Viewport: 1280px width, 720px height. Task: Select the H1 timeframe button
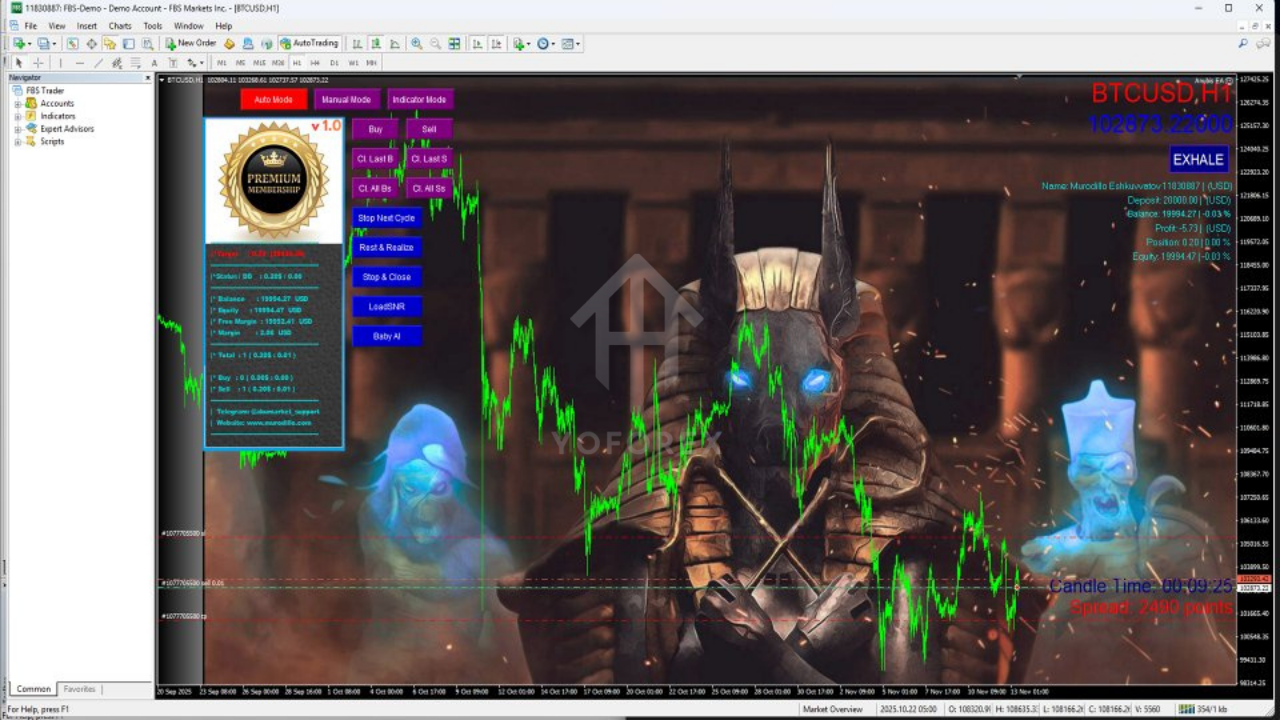pyautogui.click(x=295, y=62)
